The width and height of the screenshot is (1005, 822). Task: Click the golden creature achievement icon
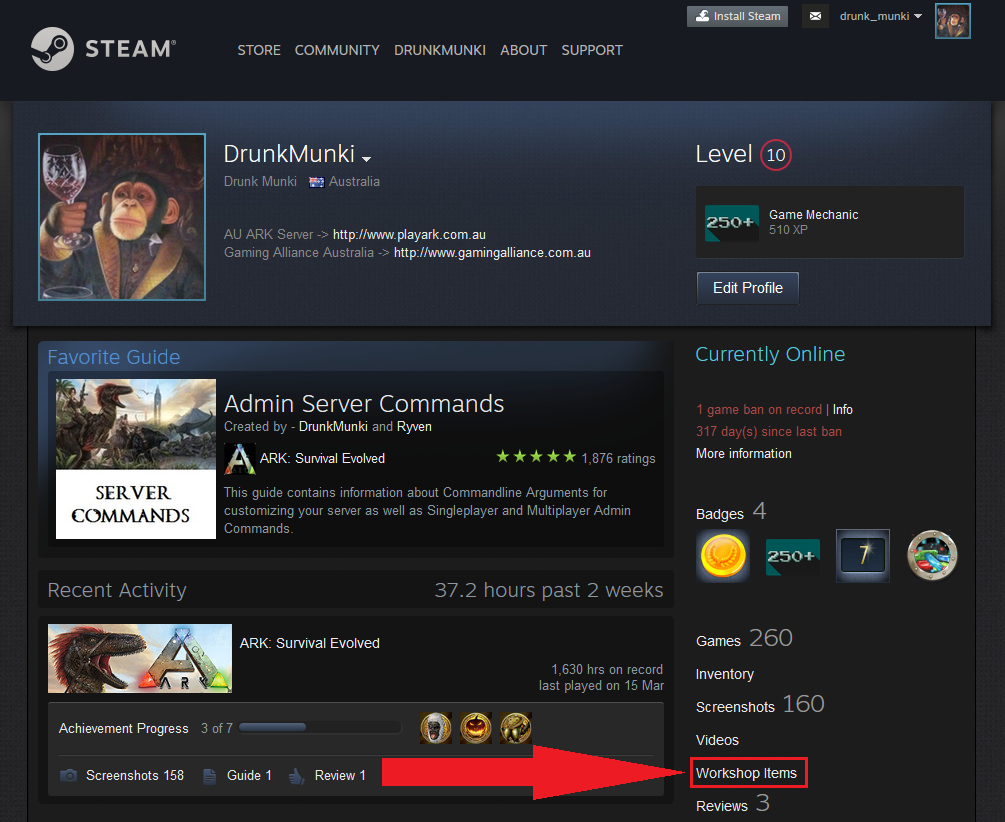click(x=516, y=728)
